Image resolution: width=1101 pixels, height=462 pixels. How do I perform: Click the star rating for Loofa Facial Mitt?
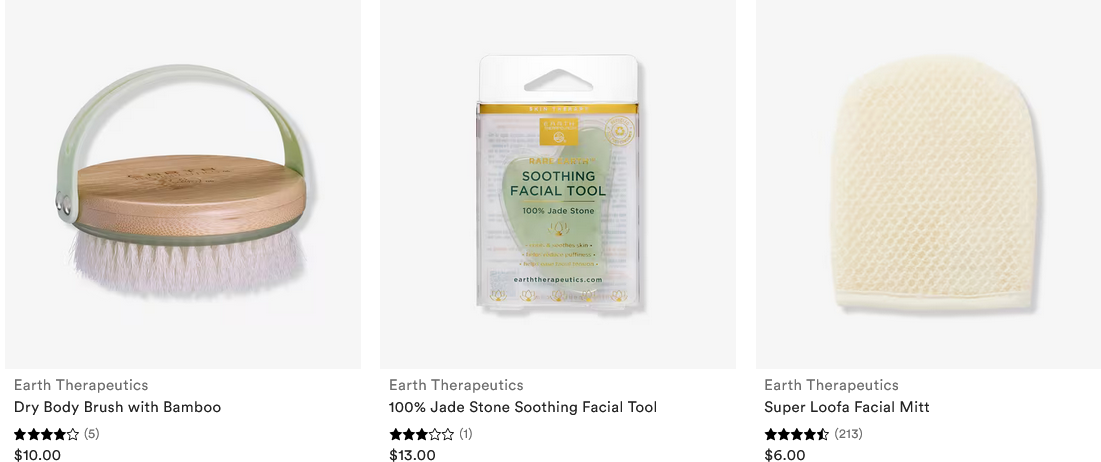[x=796, y=434]
